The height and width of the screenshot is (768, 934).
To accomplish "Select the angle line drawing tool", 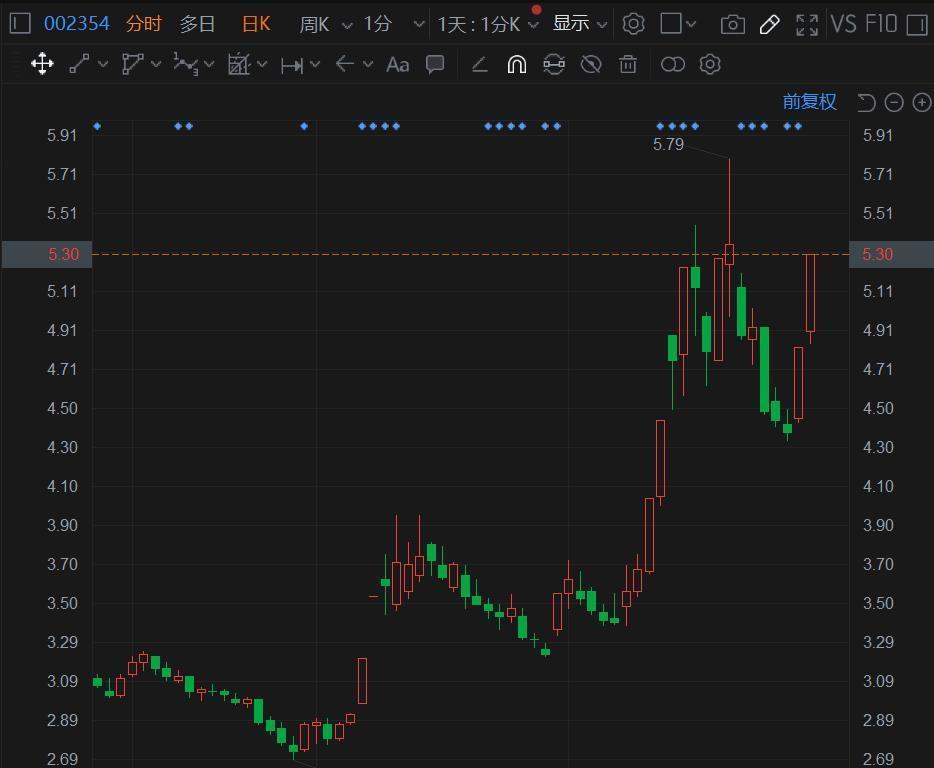I will point(480,64).
